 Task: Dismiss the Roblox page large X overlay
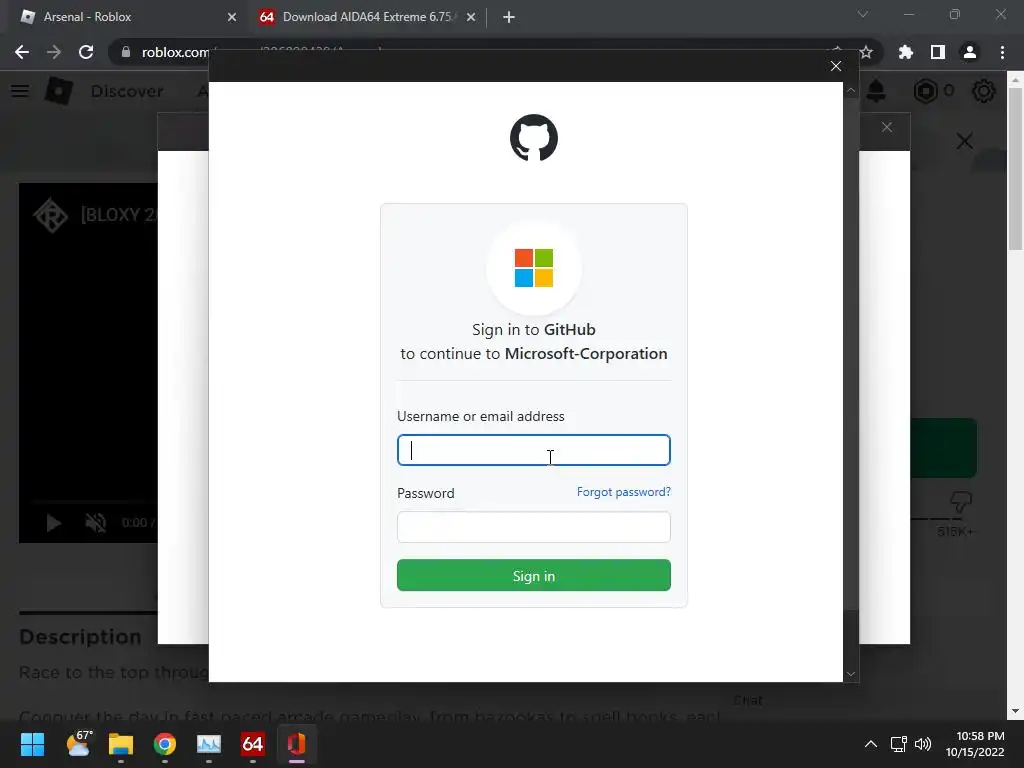click(x=965, y=141)
